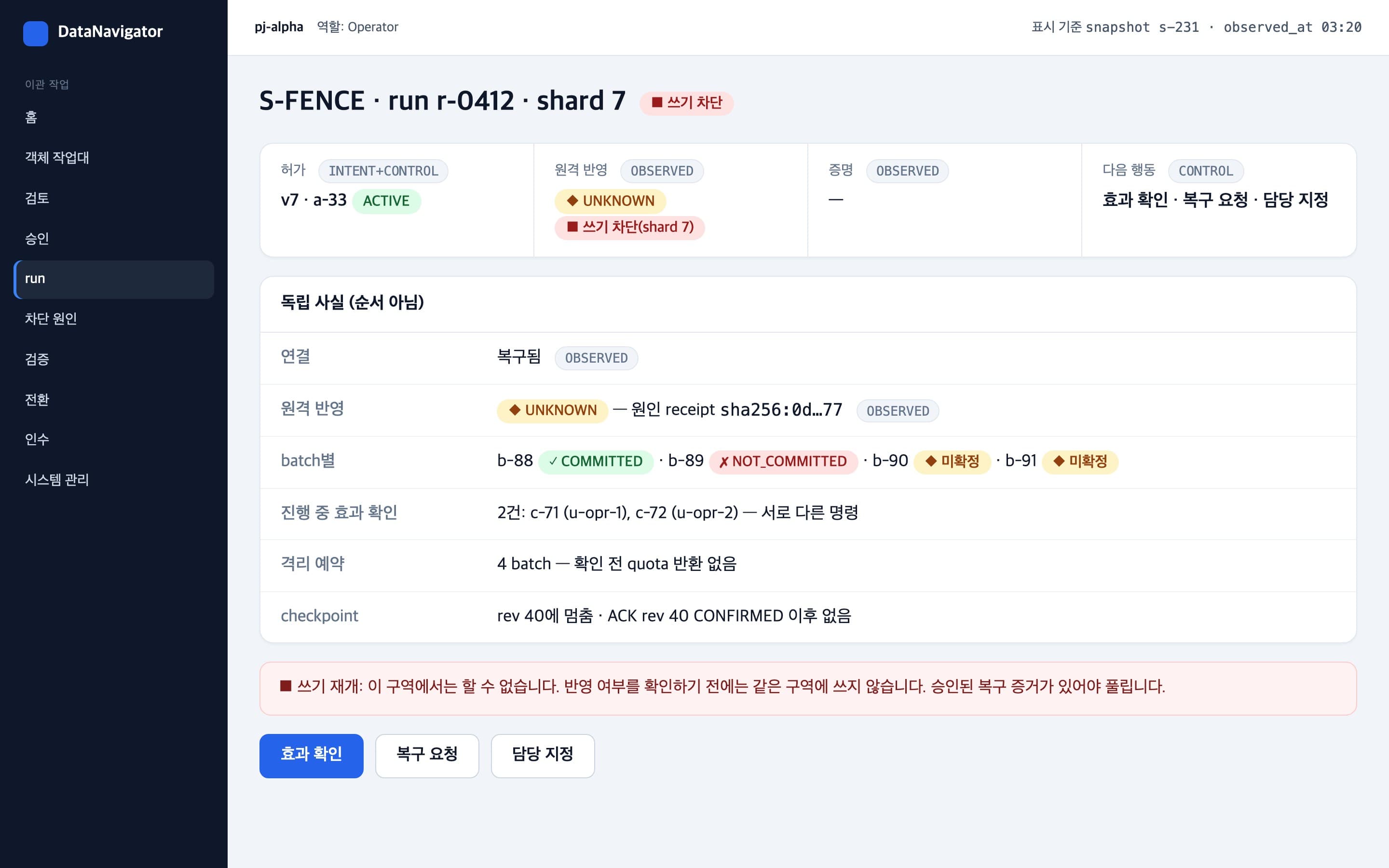The image size is (1389, 868).
Task: Click UNKNOWN badge in 독립 사실 table
Action: pyautogui.click(x=552, y=410)
